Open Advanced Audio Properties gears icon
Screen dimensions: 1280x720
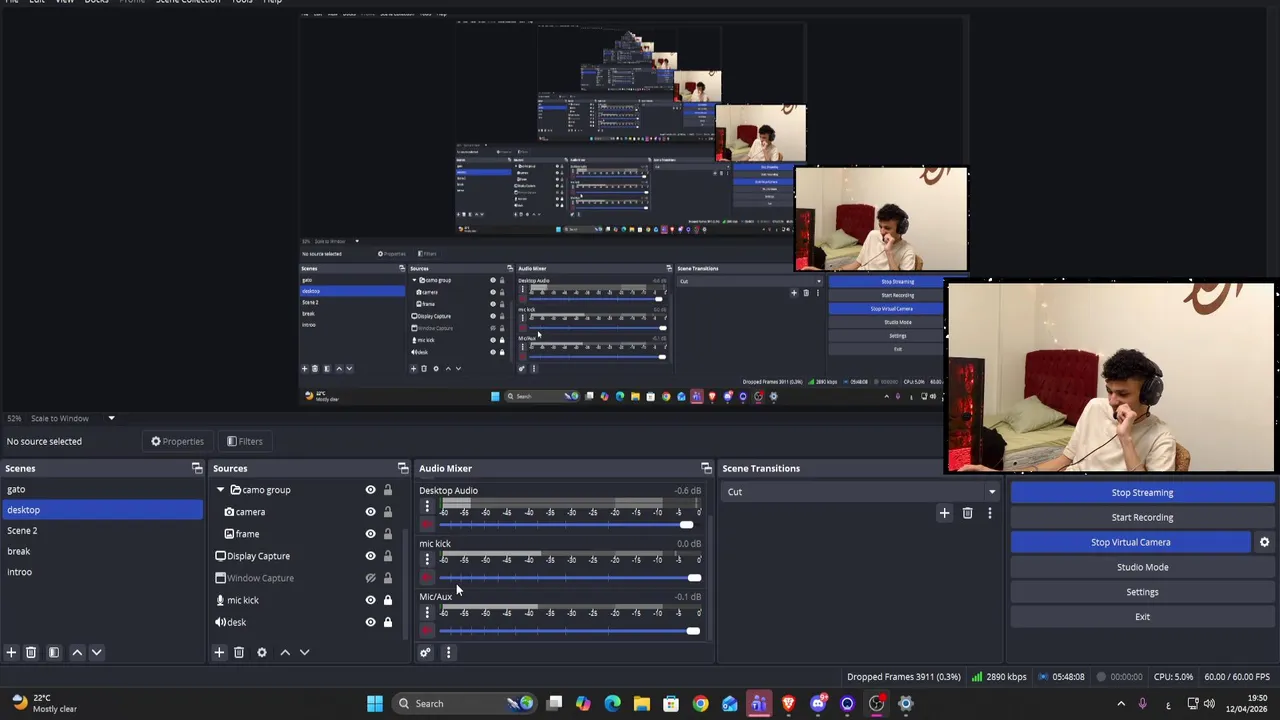point(425,652)
